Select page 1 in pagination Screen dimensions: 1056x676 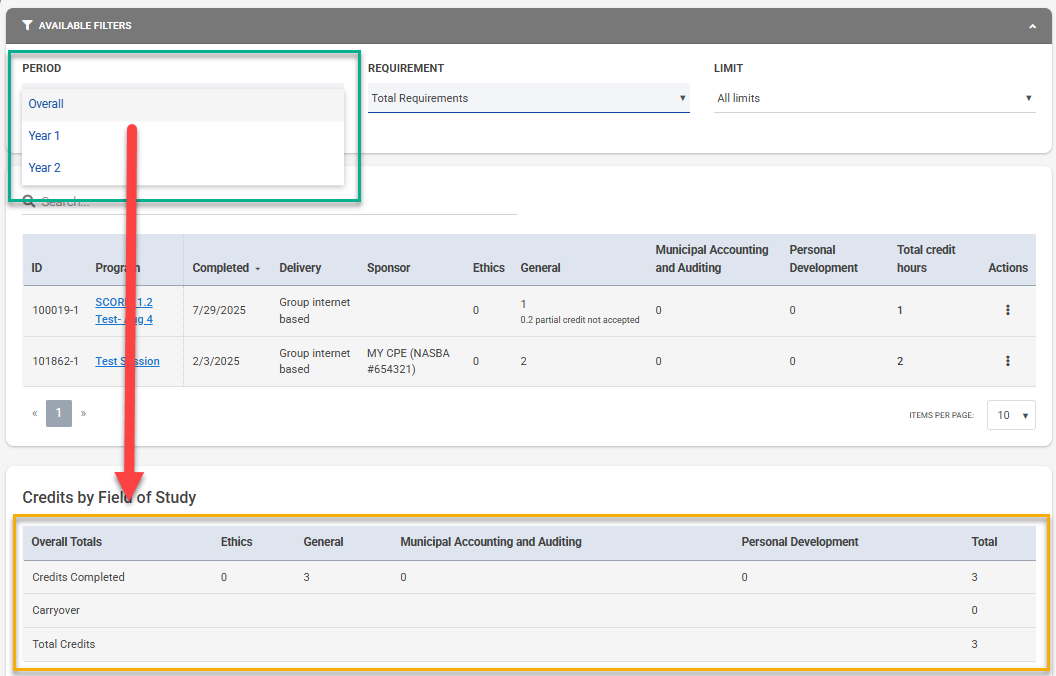click(59, 413)
